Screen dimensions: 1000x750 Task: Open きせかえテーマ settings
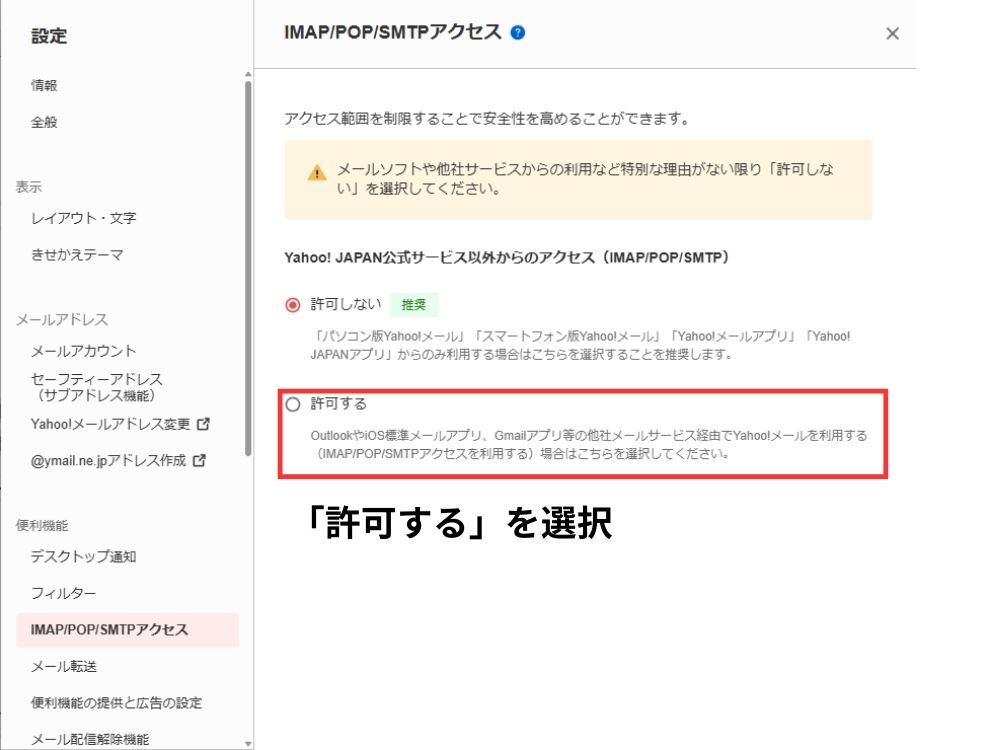point(77,255)
